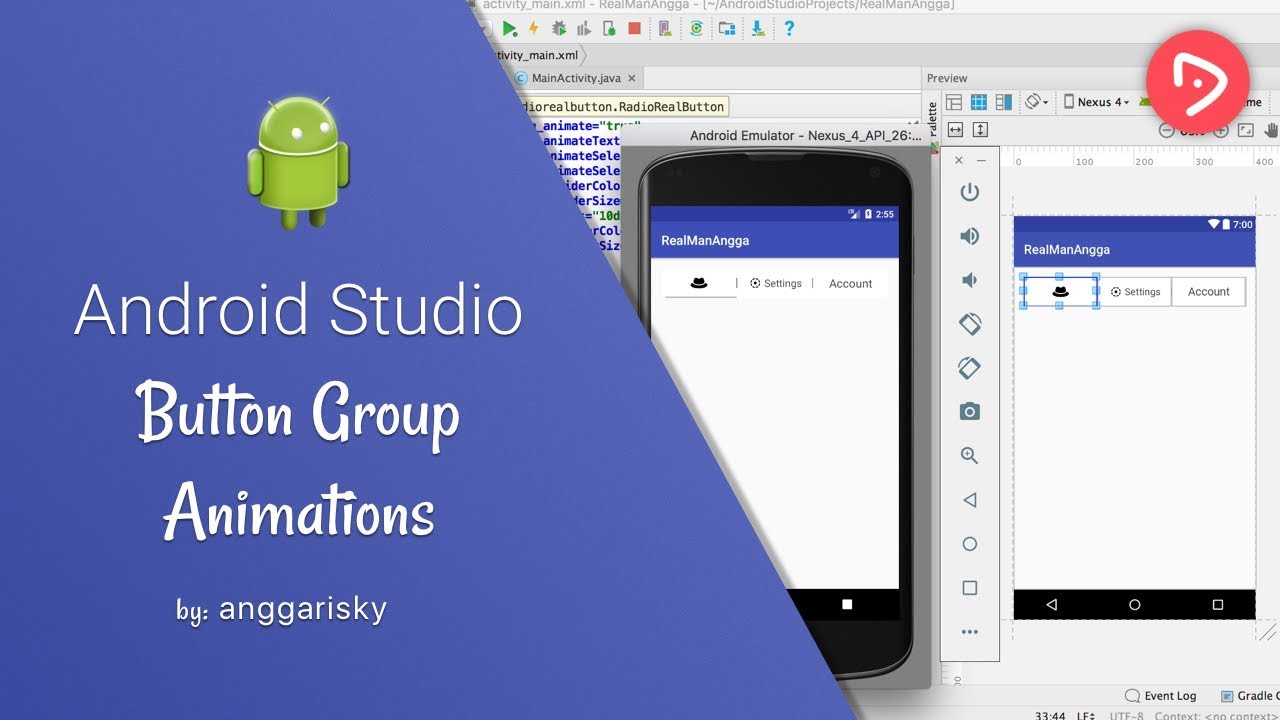Select Settings button in Preview layout
This screenshot has height=720, width=1280.
click(x=1135, y=292)
